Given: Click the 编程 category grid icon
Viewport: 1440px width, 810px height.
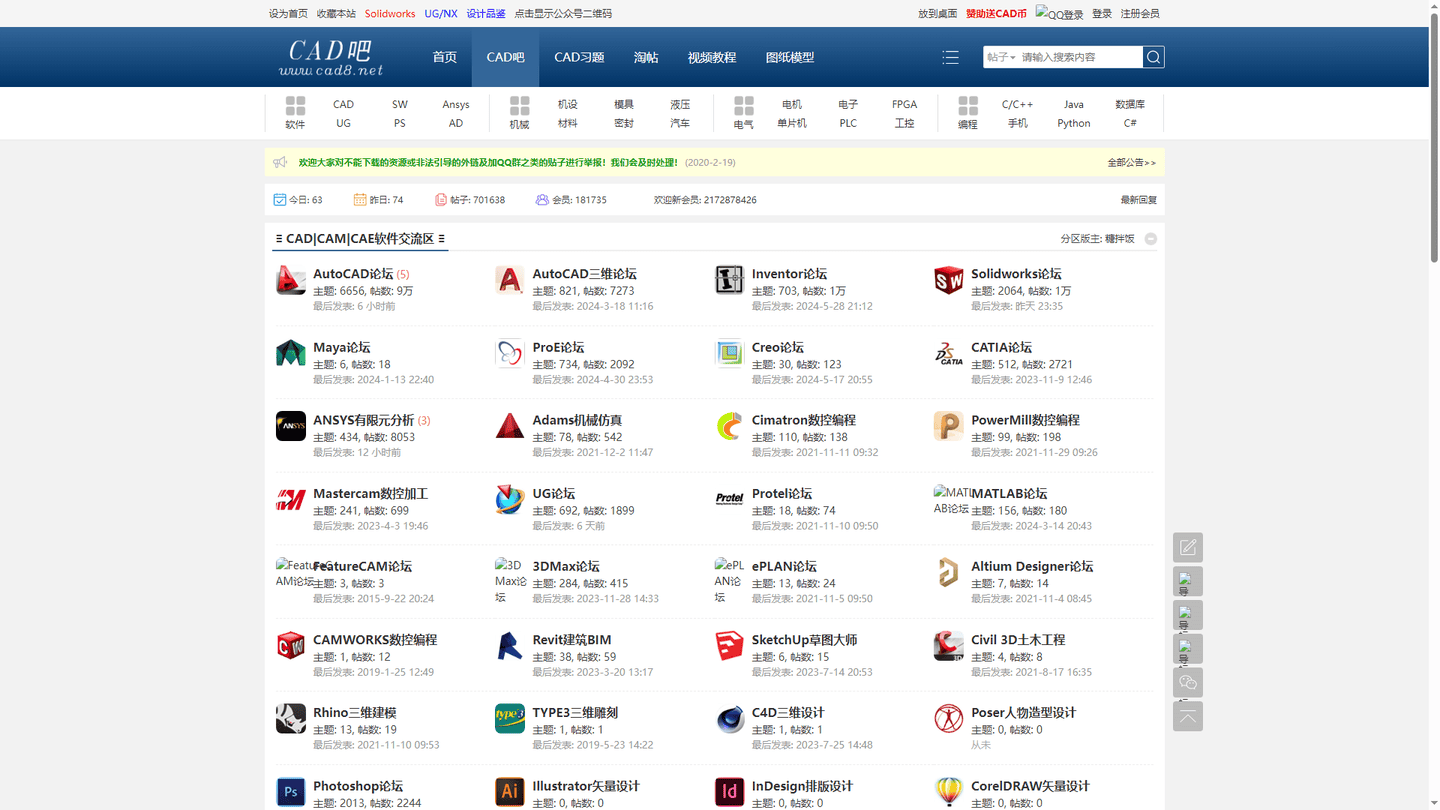Looking at the screenshot, I should click(x=967, y=106).
